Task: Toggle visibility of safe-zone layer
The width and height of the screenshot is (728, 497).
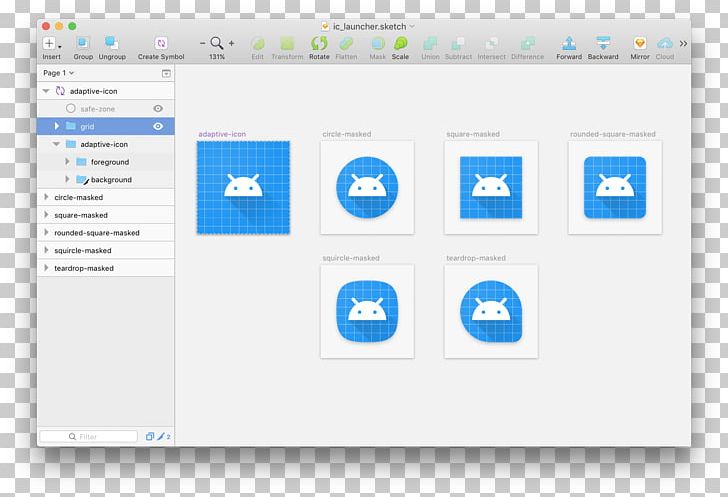Action: click(158, 108)
